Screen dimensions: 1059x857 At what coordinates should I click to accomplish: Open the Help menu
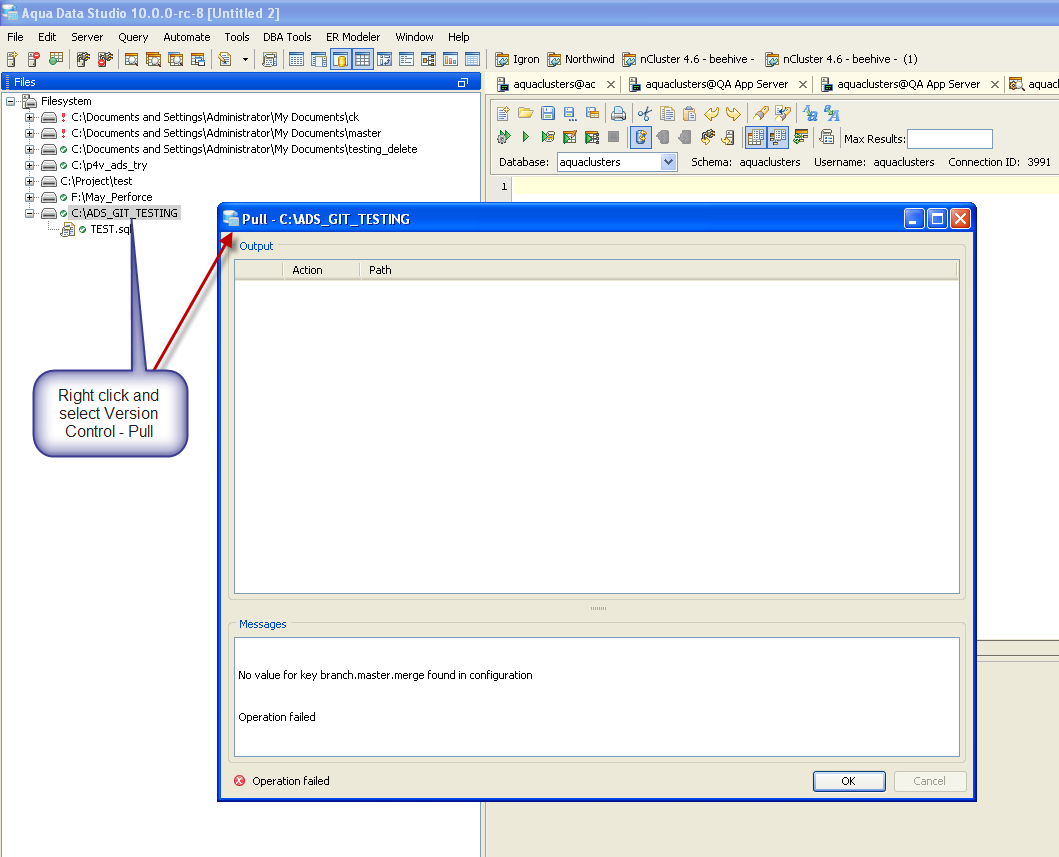tap(459, 37)
